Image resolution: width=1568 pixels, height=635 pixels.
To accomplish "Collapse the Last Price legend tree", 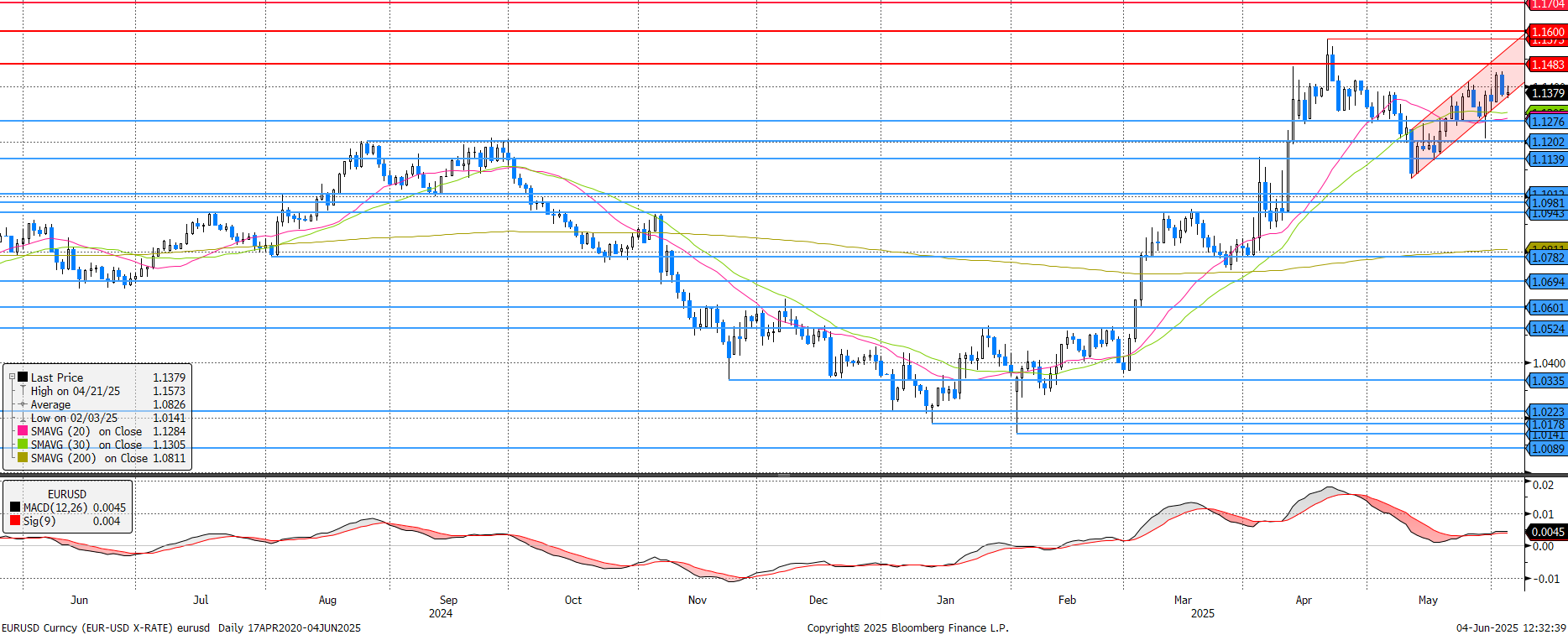I will pos(12,377).
